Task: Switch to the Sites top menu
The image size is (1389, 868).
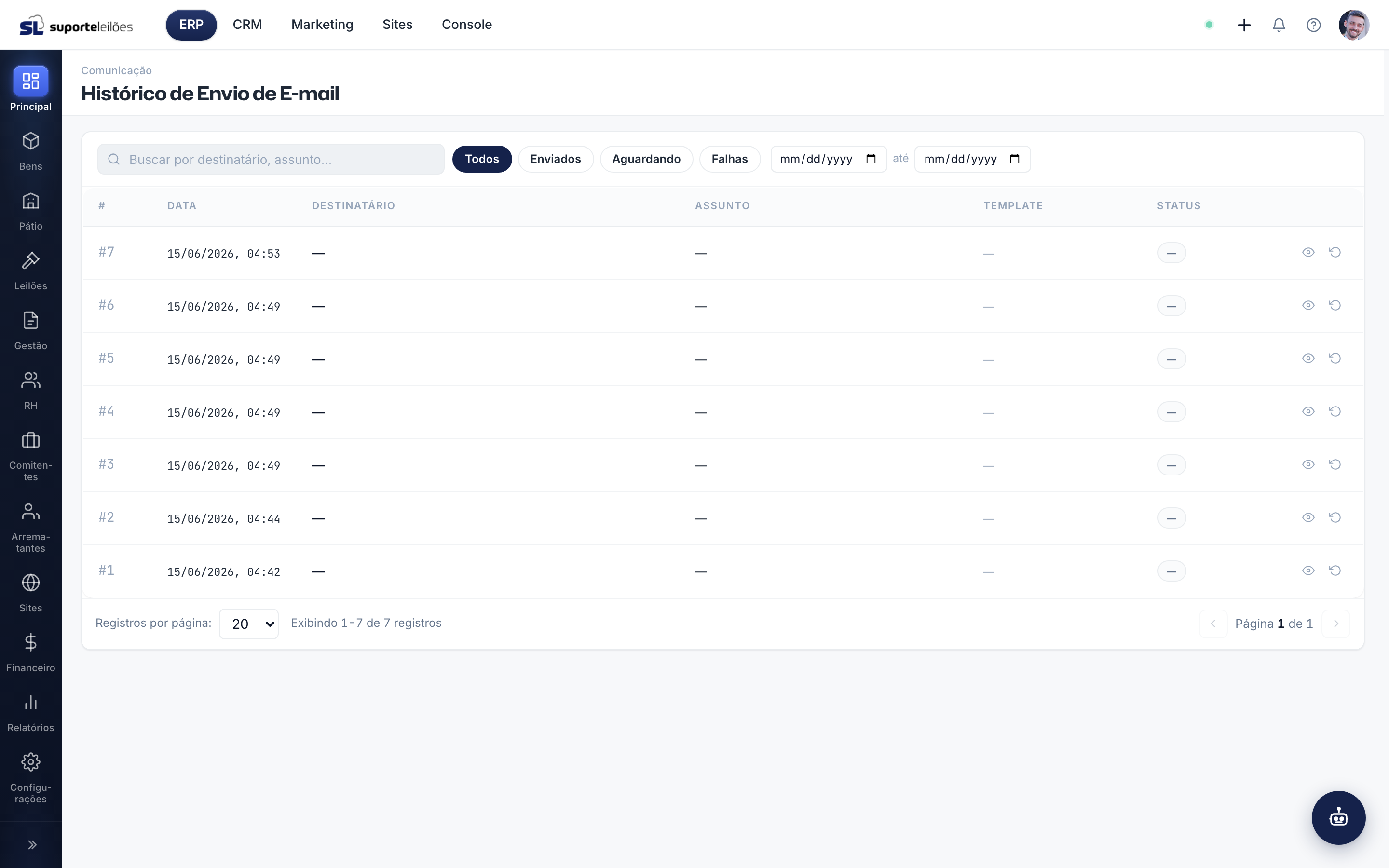Action: 397,25
